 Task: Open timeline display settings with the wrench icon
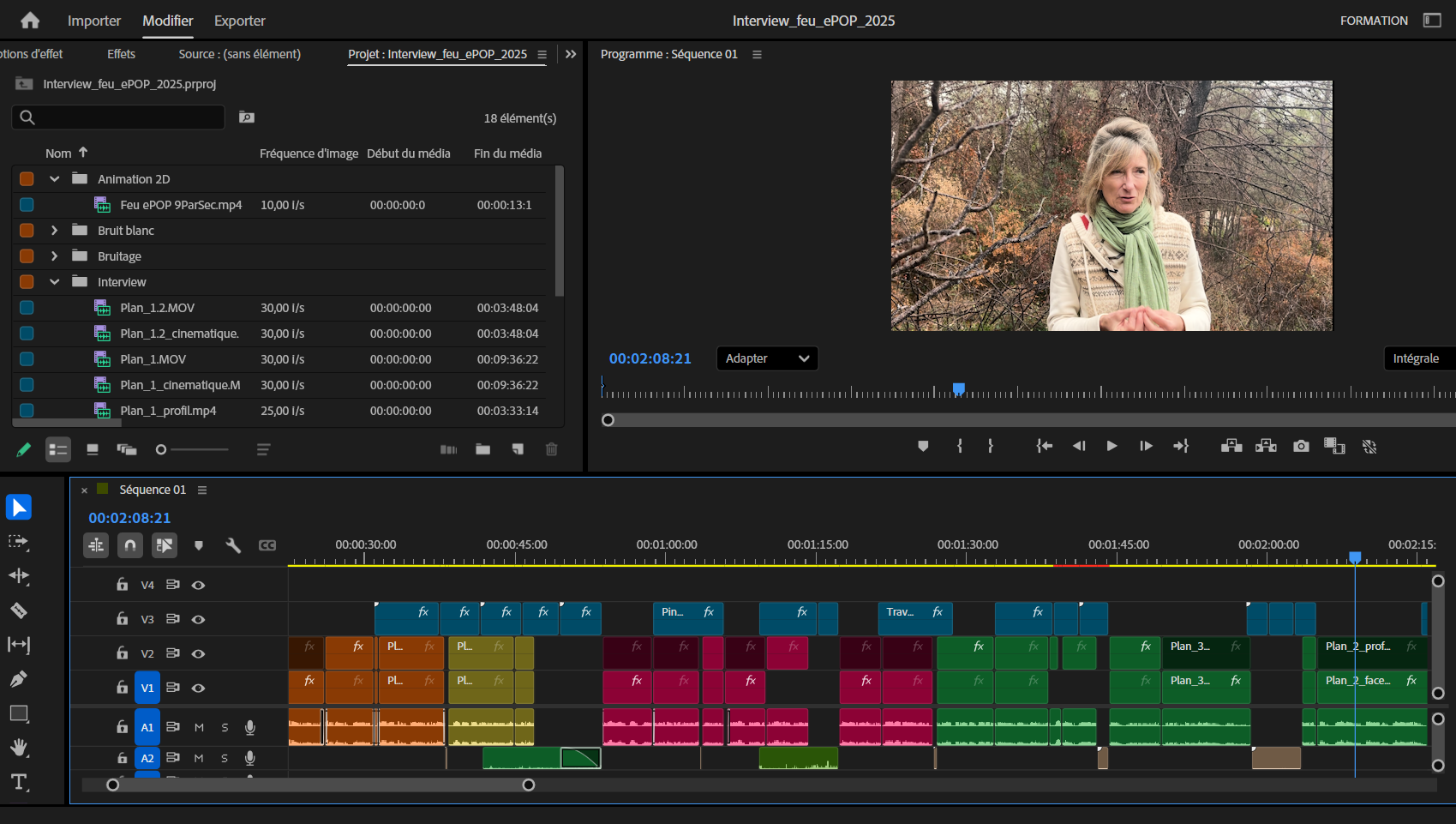click(x=233, y=544)
